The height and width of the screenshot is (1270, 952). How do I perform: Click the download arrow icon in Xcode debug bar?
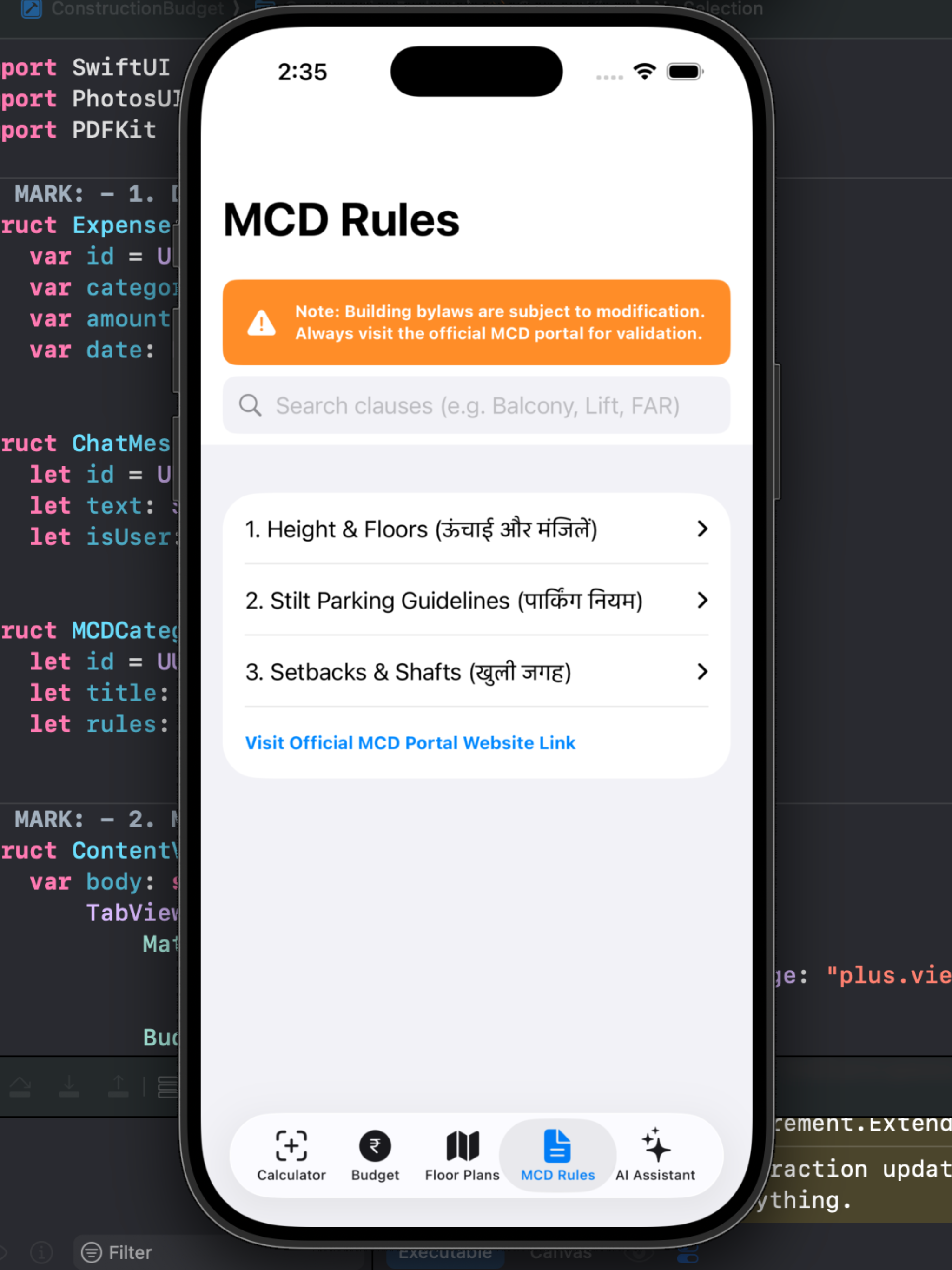[69, 1086]
